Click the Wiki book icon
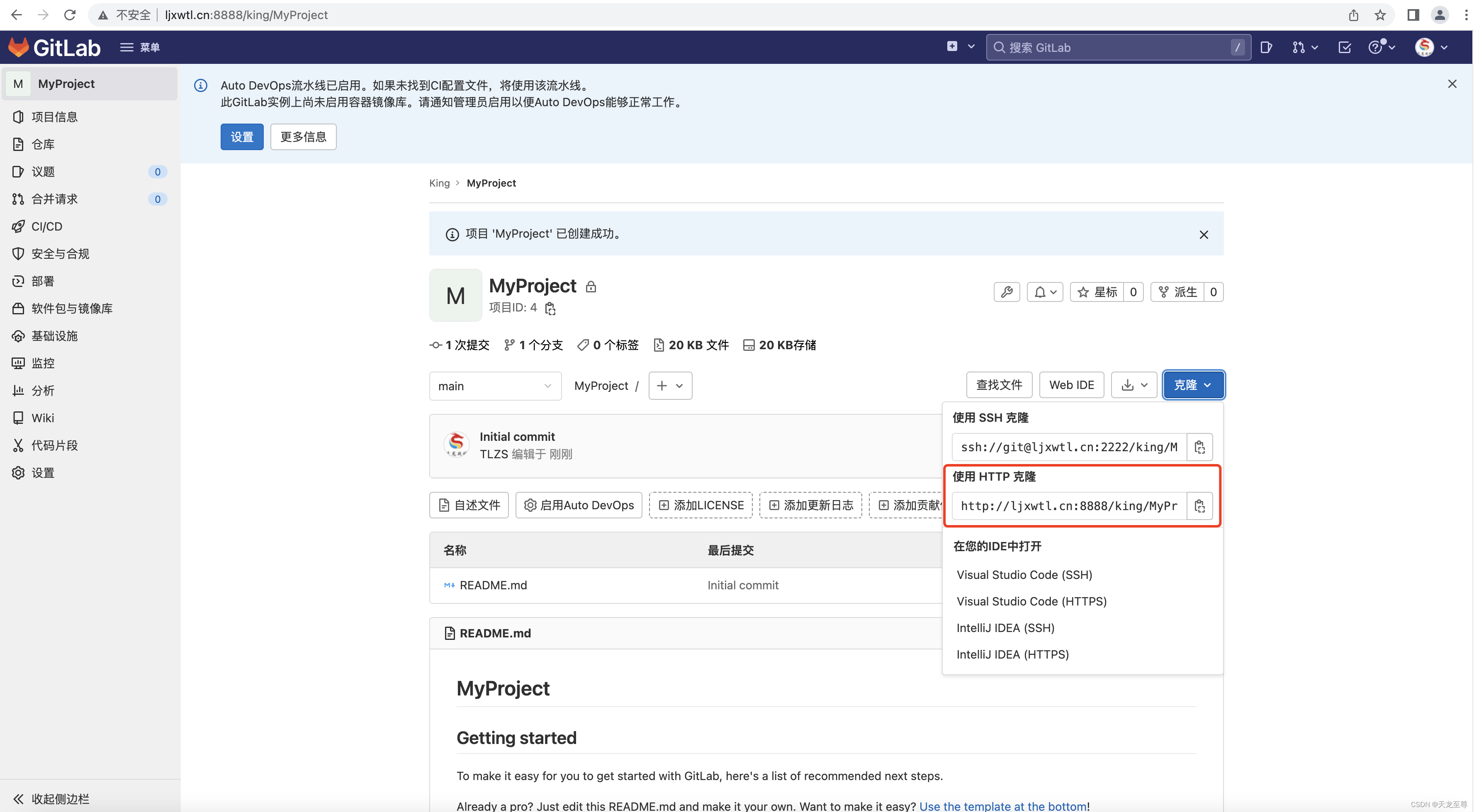 point(18,418)
